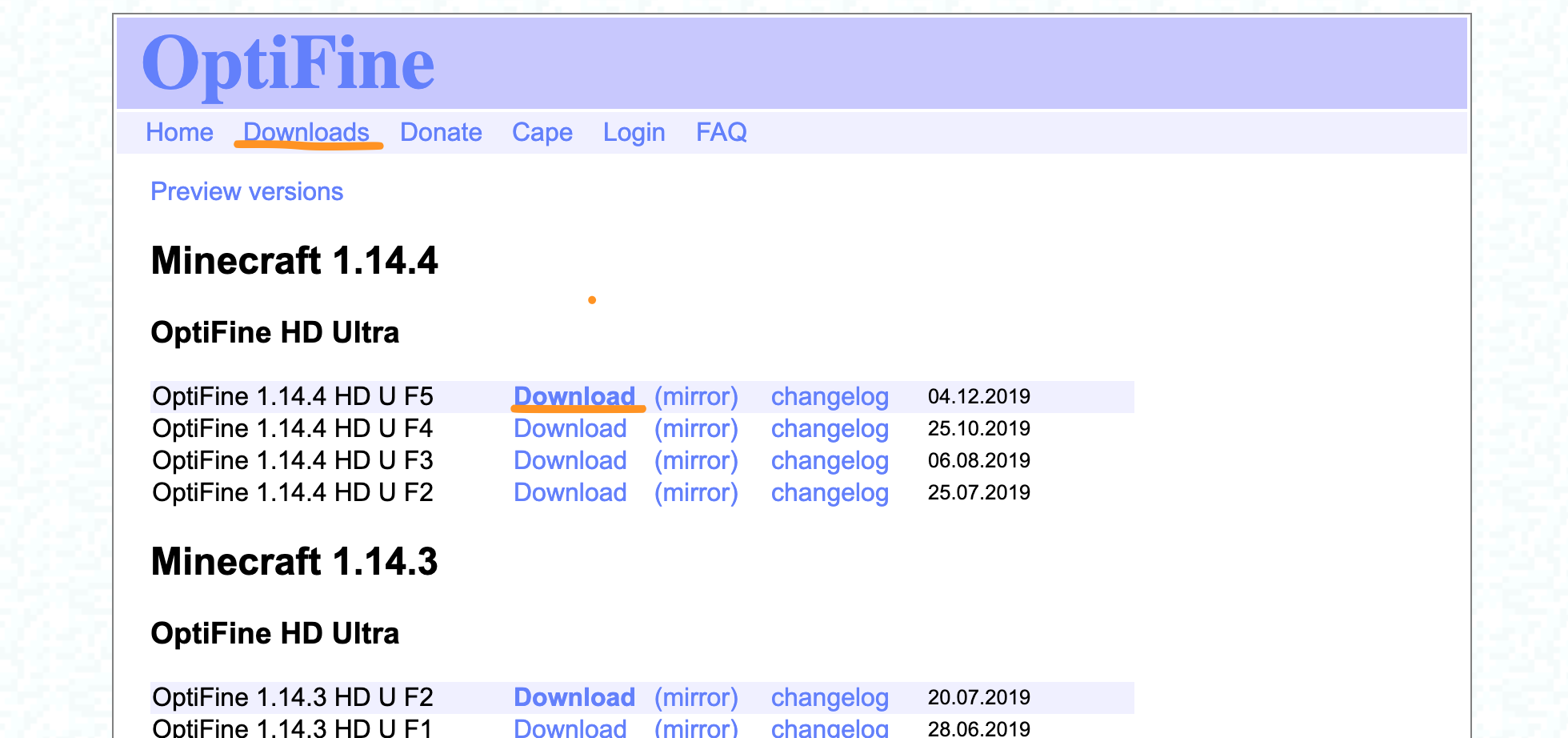Open the Cape page
Viewport: 1568px width, 738px height.
(x=542, y=132)
